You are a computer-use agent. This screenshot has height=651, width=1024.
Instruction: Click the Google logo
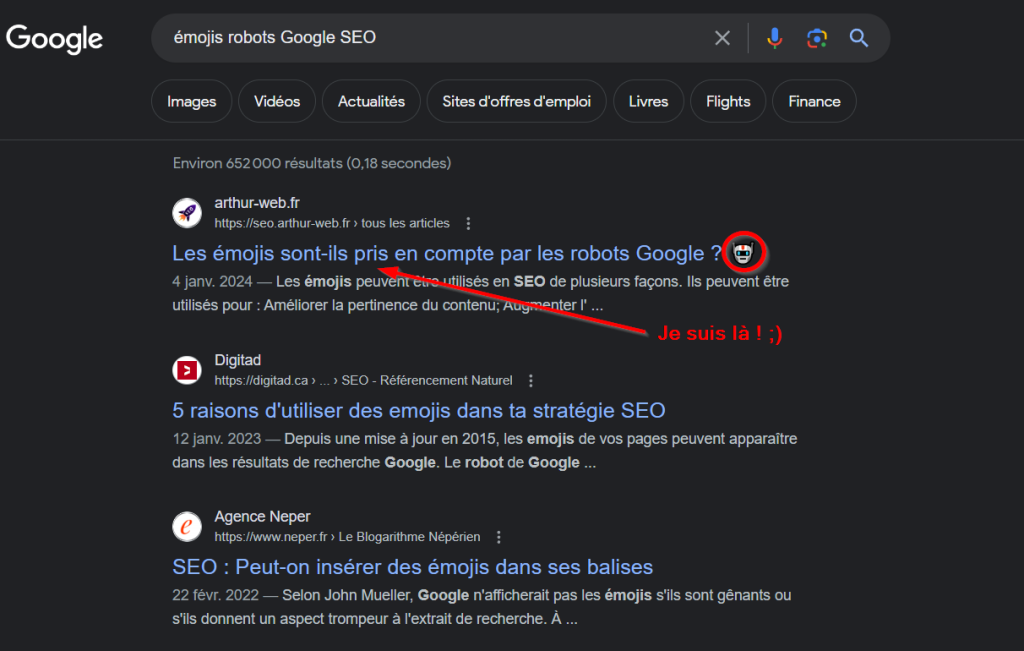[x=55, y=39]
